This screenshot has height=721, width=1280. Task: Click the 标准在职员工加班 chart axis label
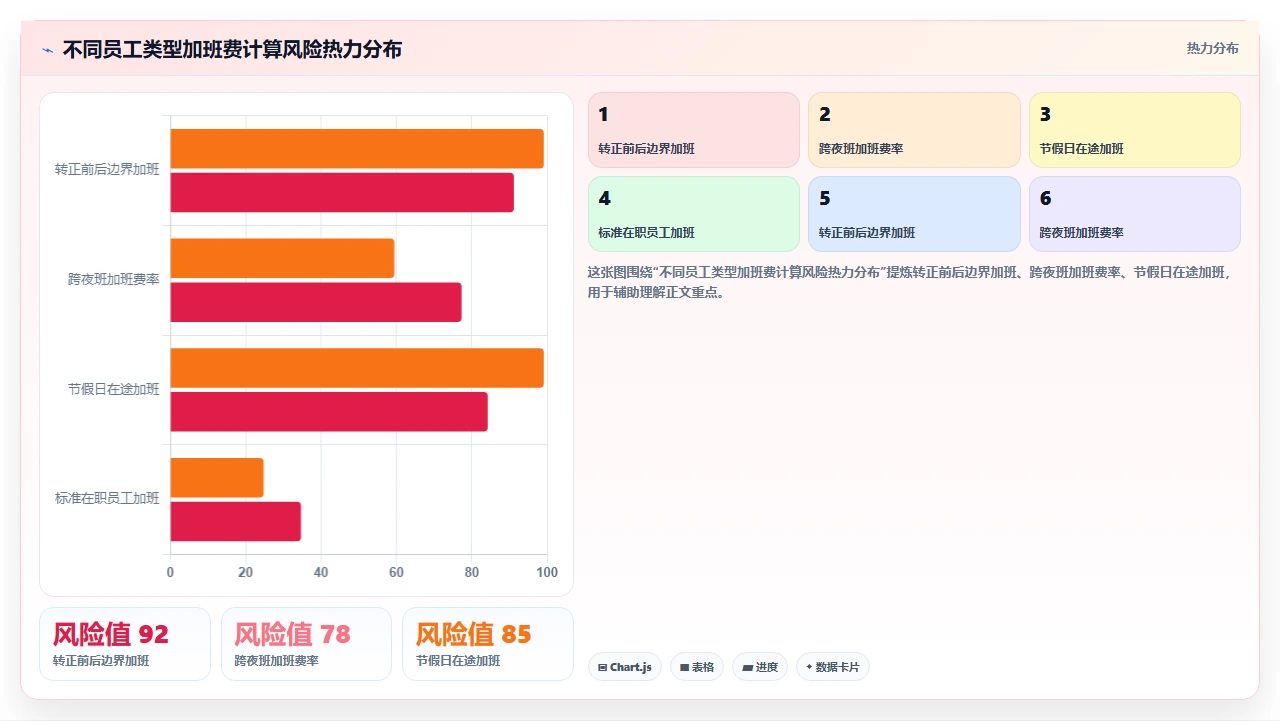pos(107,499)
